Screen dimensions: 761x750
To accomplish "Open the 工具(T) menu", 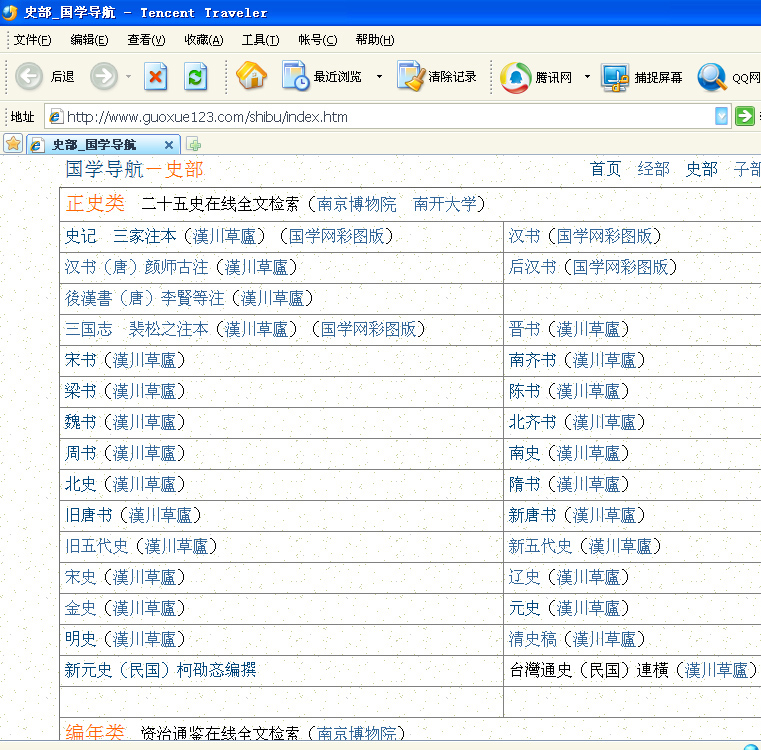I will point(261,40).
